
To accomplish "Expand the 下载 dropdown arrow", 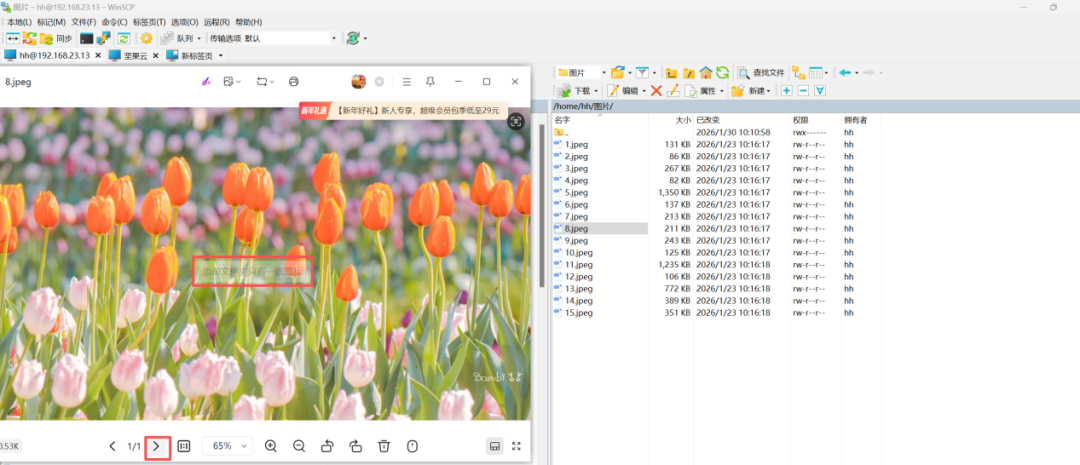I will point(596,90).
